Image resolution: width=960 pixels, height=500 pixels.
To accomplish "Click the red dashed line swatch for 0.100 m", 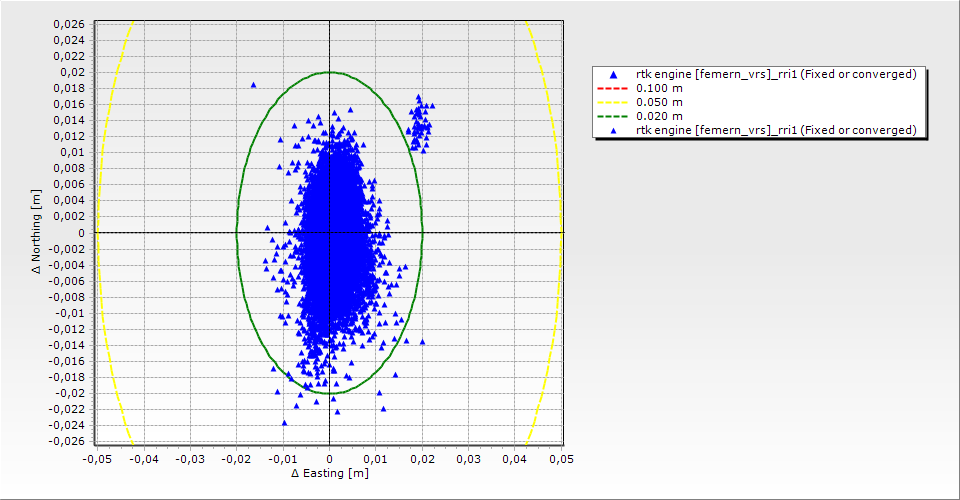I will [613, 88].
